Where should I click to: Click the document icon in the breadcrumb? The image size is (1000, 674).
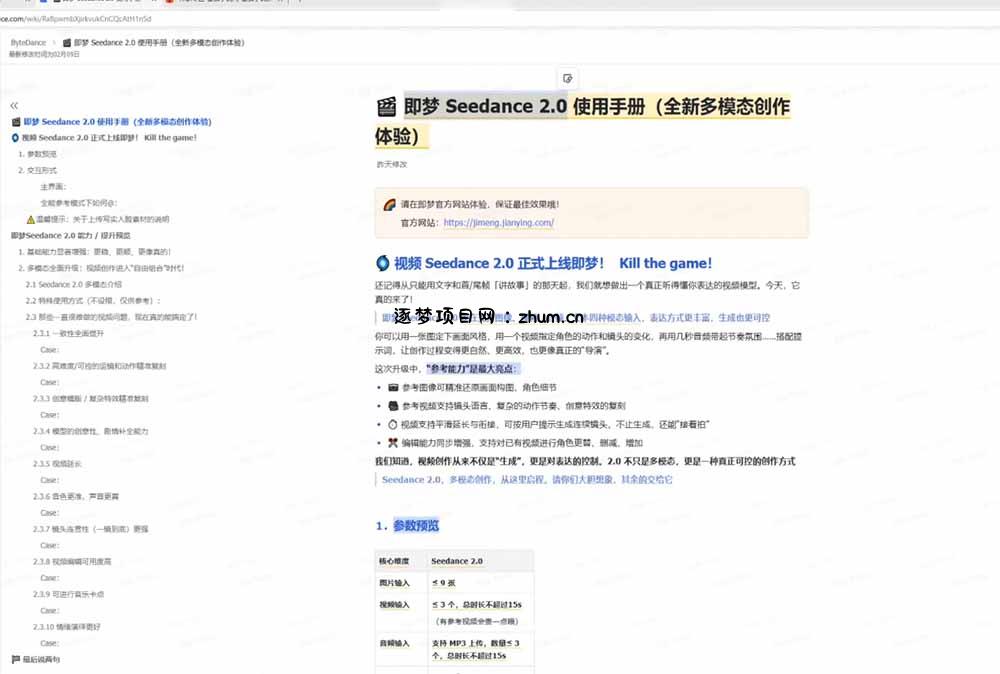(66, 43)
